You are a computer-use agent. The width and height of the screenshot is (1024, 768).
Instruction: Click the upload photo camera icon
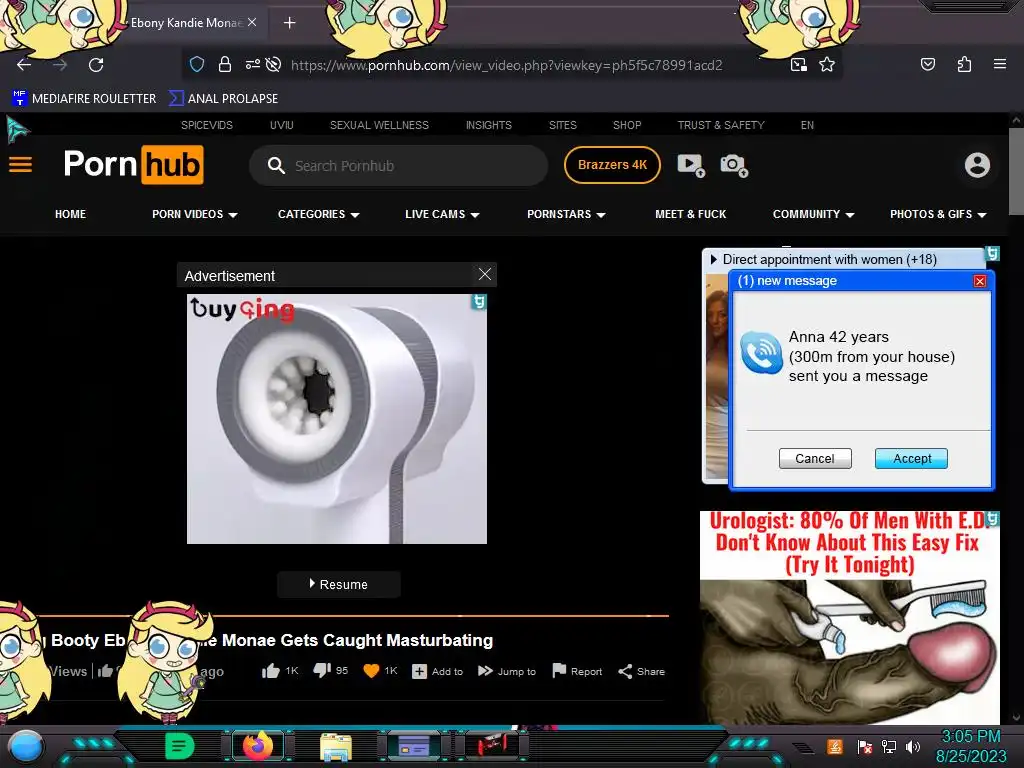(x=733, y=165)
